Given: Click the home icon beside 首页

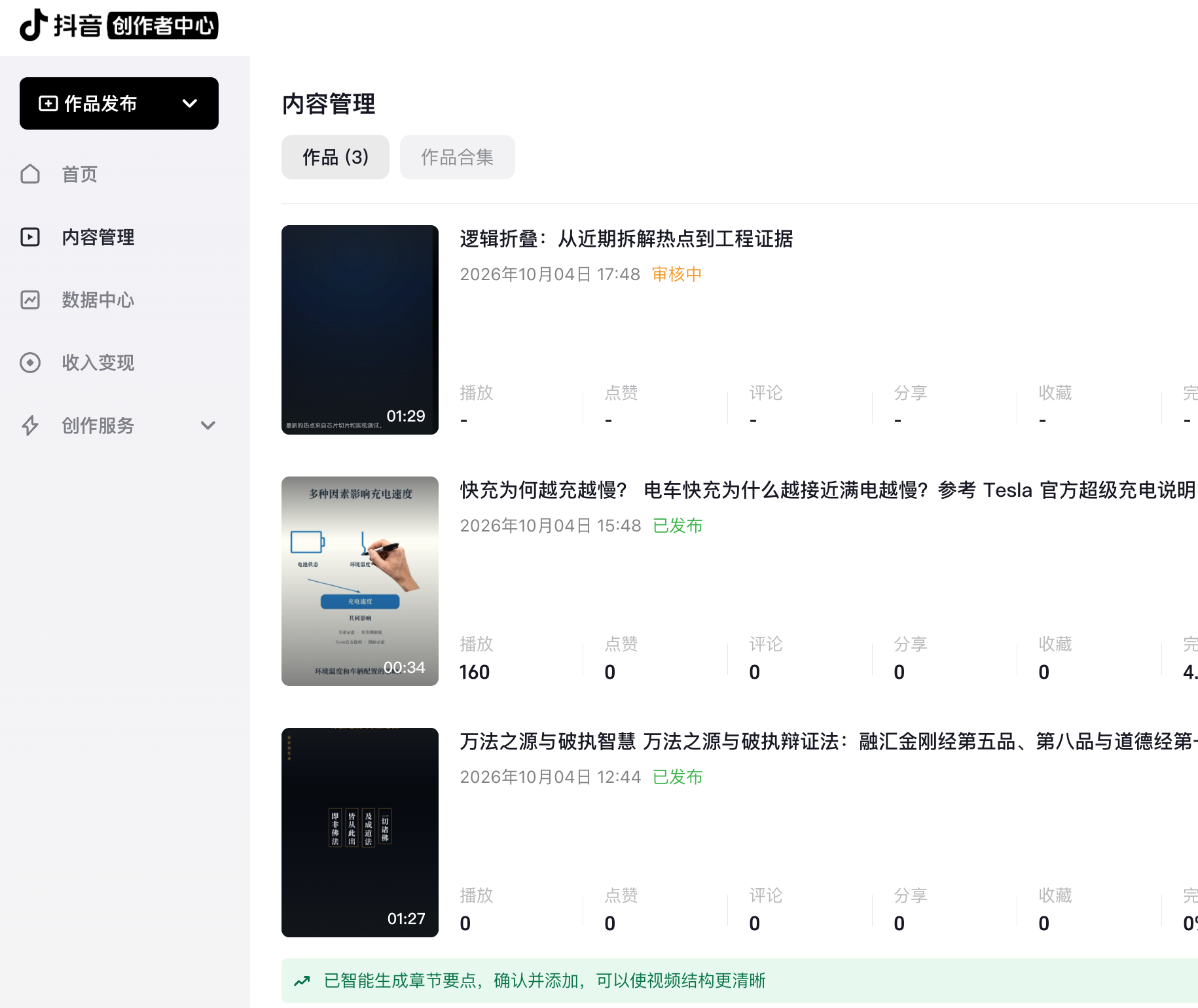Looking at the screenshot, I should coord(30,174).
